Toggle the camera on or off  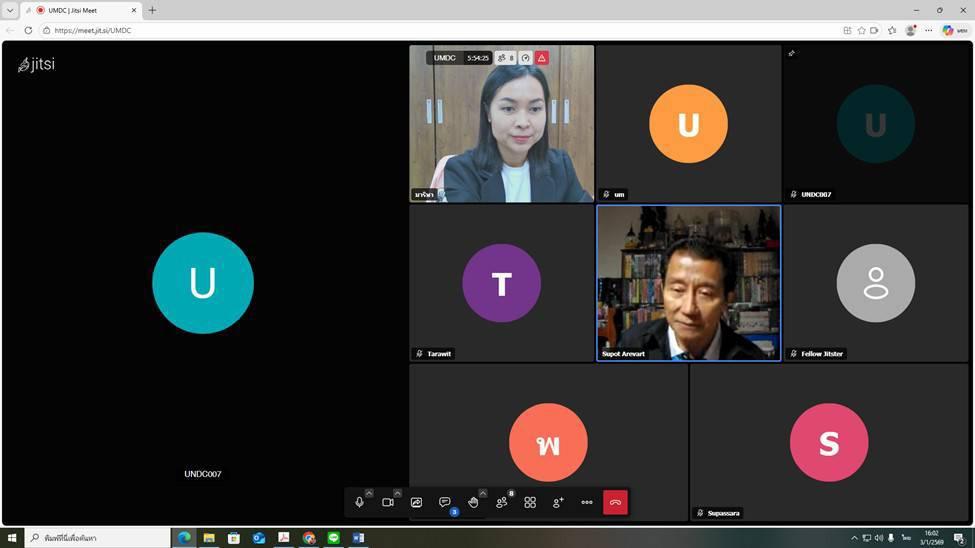(x=388, y=502)
